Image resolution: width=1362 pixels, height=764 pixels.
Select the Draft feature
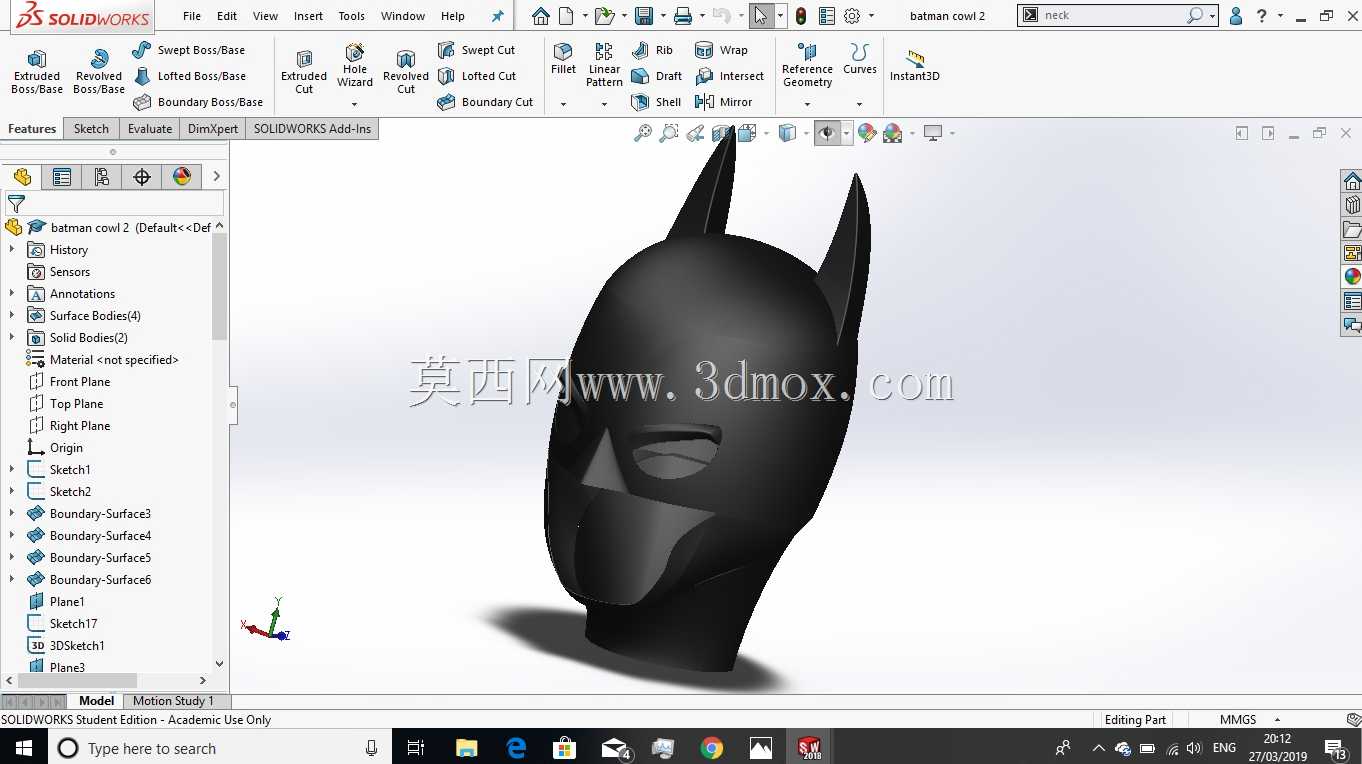[x=656, y=76]
